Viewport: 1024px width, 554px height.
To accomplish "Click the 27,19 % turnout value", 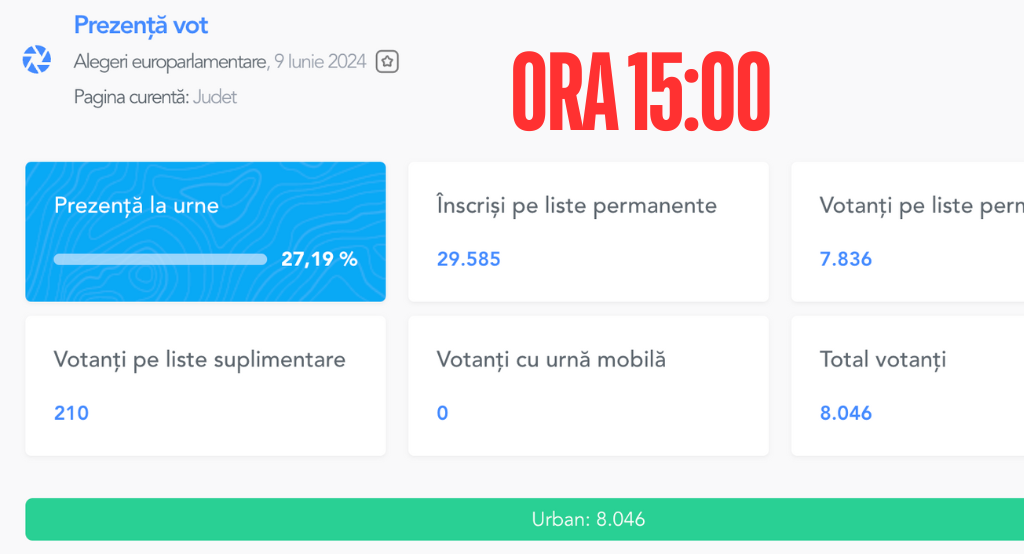I will (319, 259).
